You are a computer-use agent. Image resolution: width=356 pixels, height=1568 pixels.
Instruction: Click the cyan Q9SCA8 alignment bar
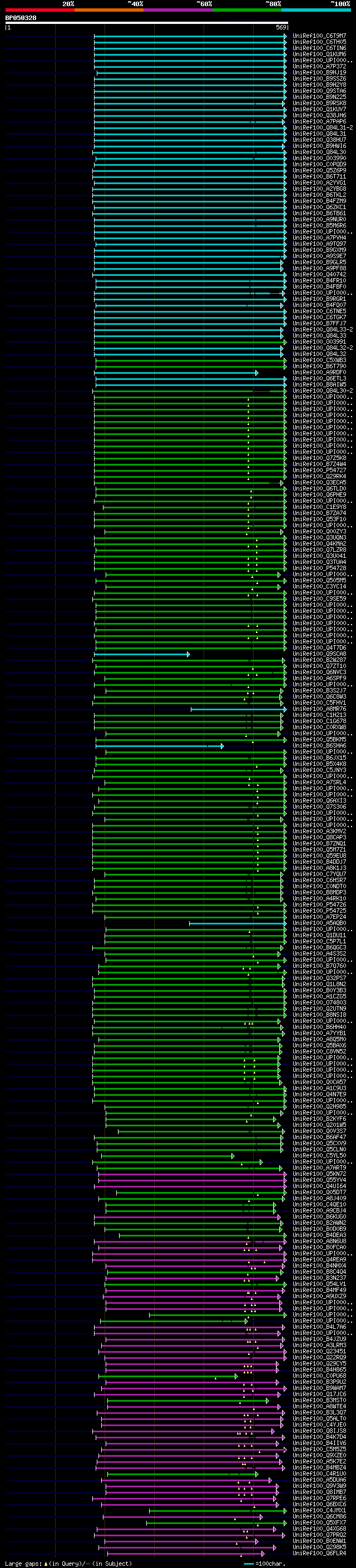tap(142, 654)
